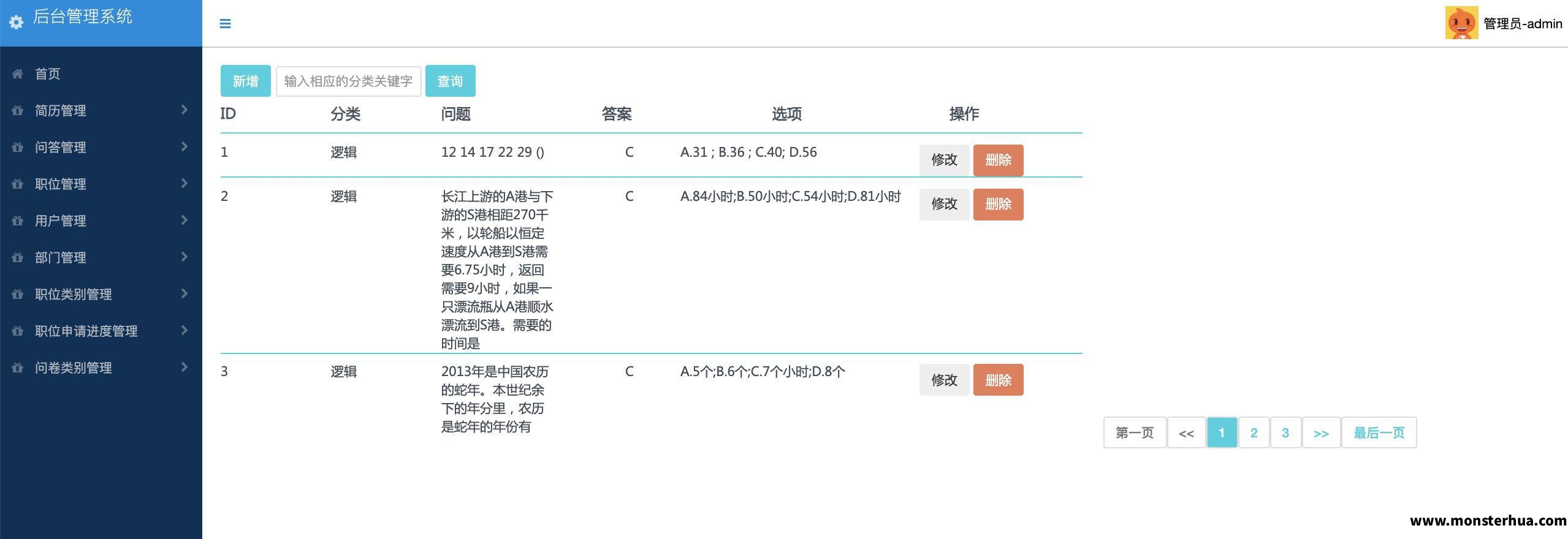Click the gear icon beside 后台管理系统
This screenshot has height=539, width=1568.
(x=17, y=22)
